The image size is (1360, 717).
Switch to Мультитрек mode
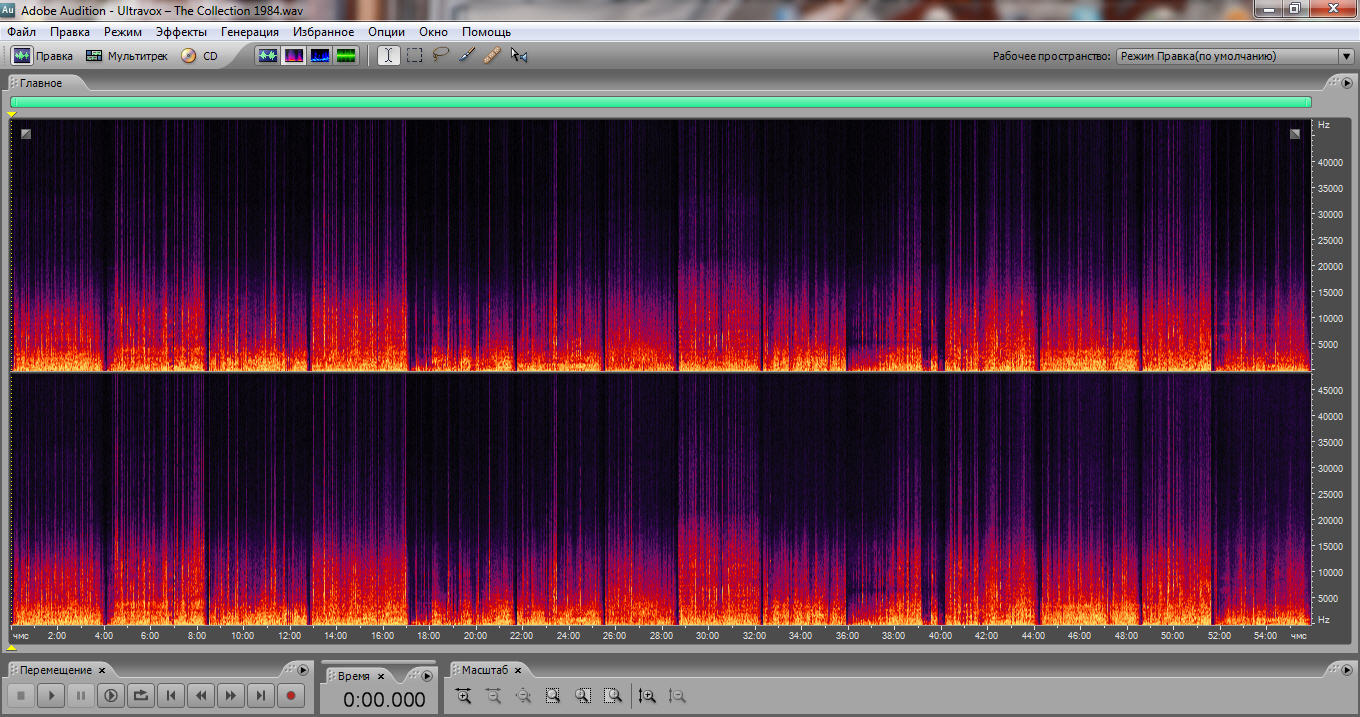[127, 56]
